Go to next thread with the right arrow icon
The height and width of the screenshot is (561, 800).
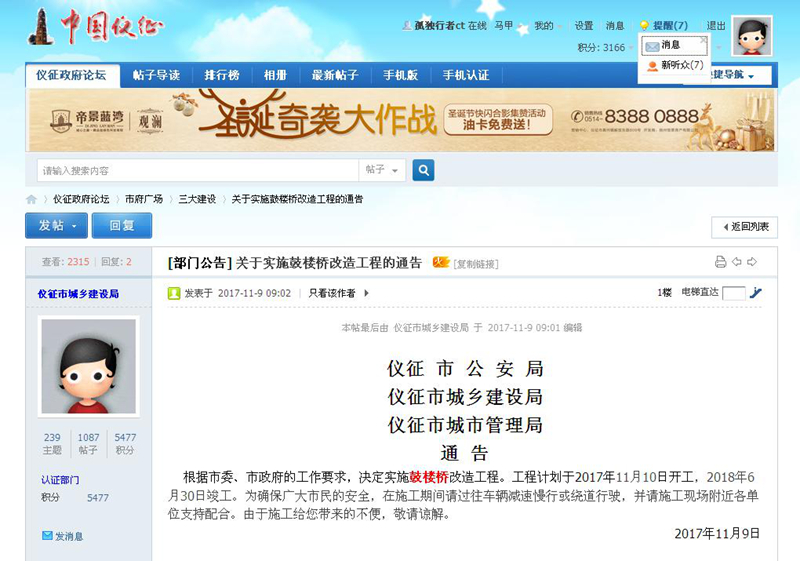(x=752, y=262)
